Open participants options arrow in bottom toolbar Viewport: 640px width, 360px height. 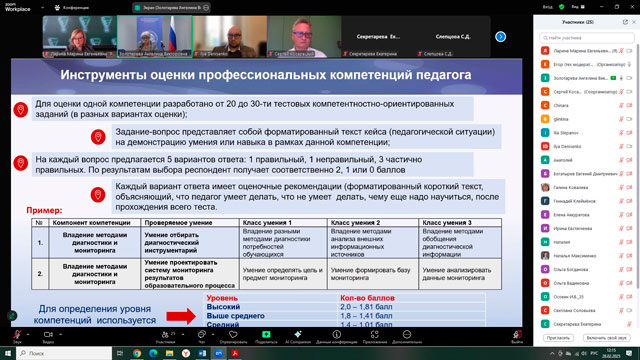click(x=182, y=334)
